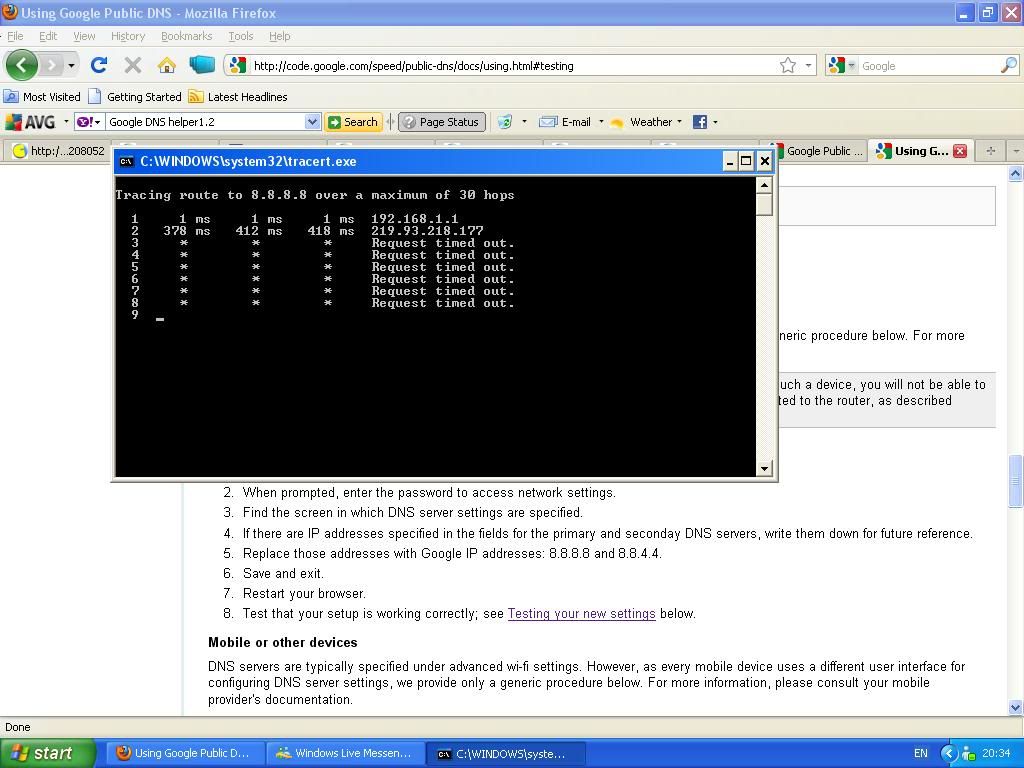
Task: Click the search magnifier icon in Google box
Action: point(1008,65)
